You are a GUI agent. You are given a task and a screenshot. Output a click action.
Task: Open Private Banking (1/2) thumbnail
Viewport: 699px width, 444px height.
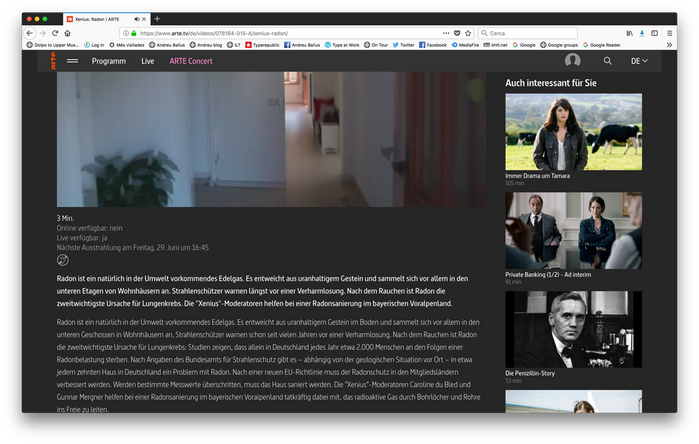tap(573, 230)
